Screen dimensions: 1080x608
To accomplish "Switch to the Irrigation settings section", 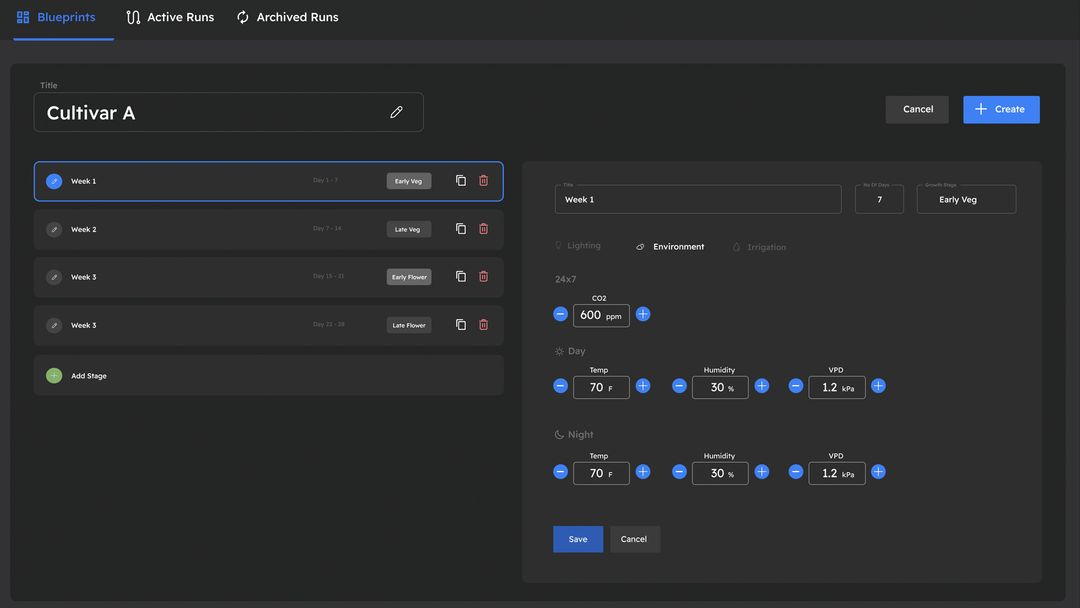I will pos(760,247).
